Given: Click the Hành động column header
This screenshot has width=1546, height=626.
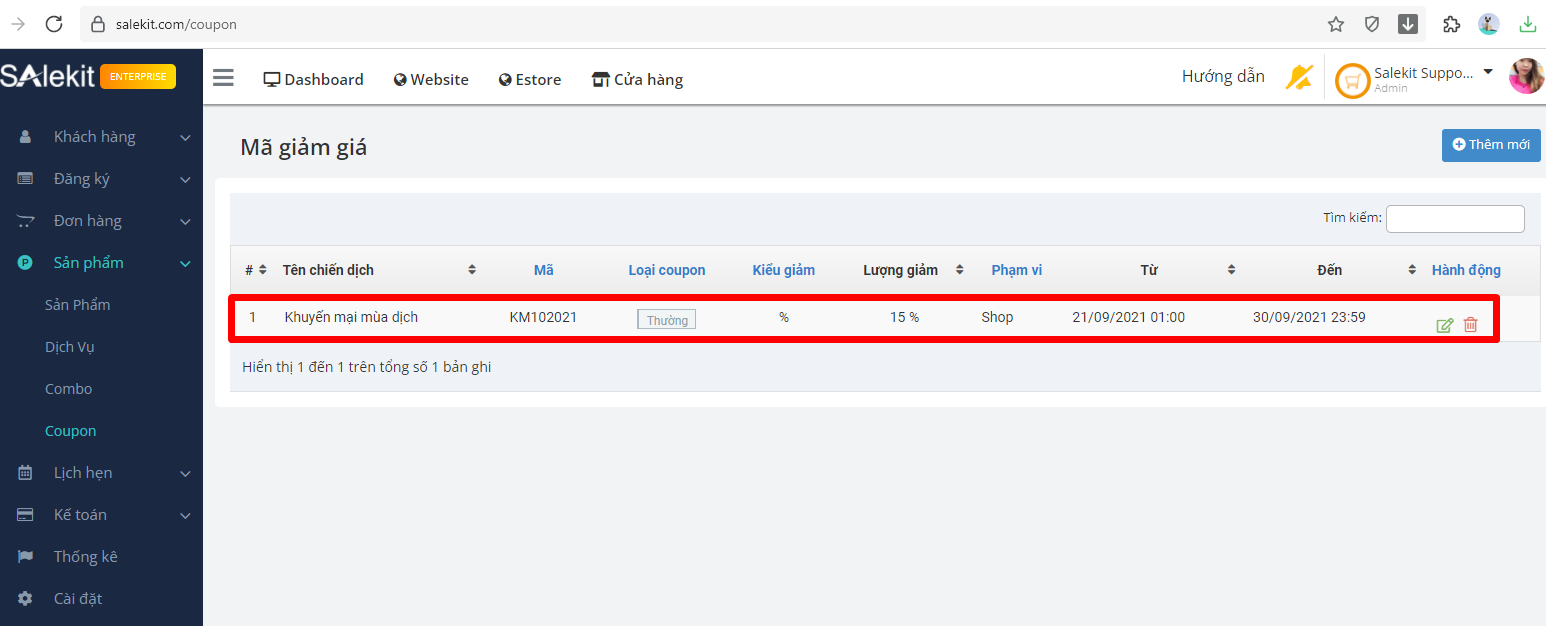Looking at the screenshot, I should (x=1466, y=270).
